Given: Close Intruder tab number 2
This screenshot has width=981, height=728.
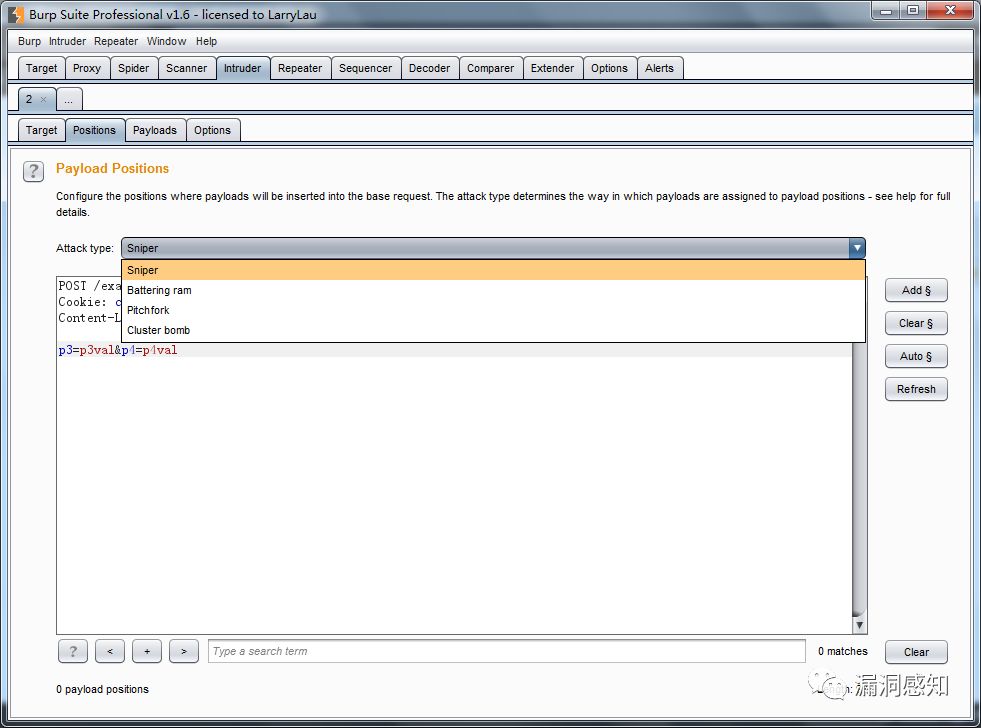Looking at the screenshot, I should tap(43, 99).
